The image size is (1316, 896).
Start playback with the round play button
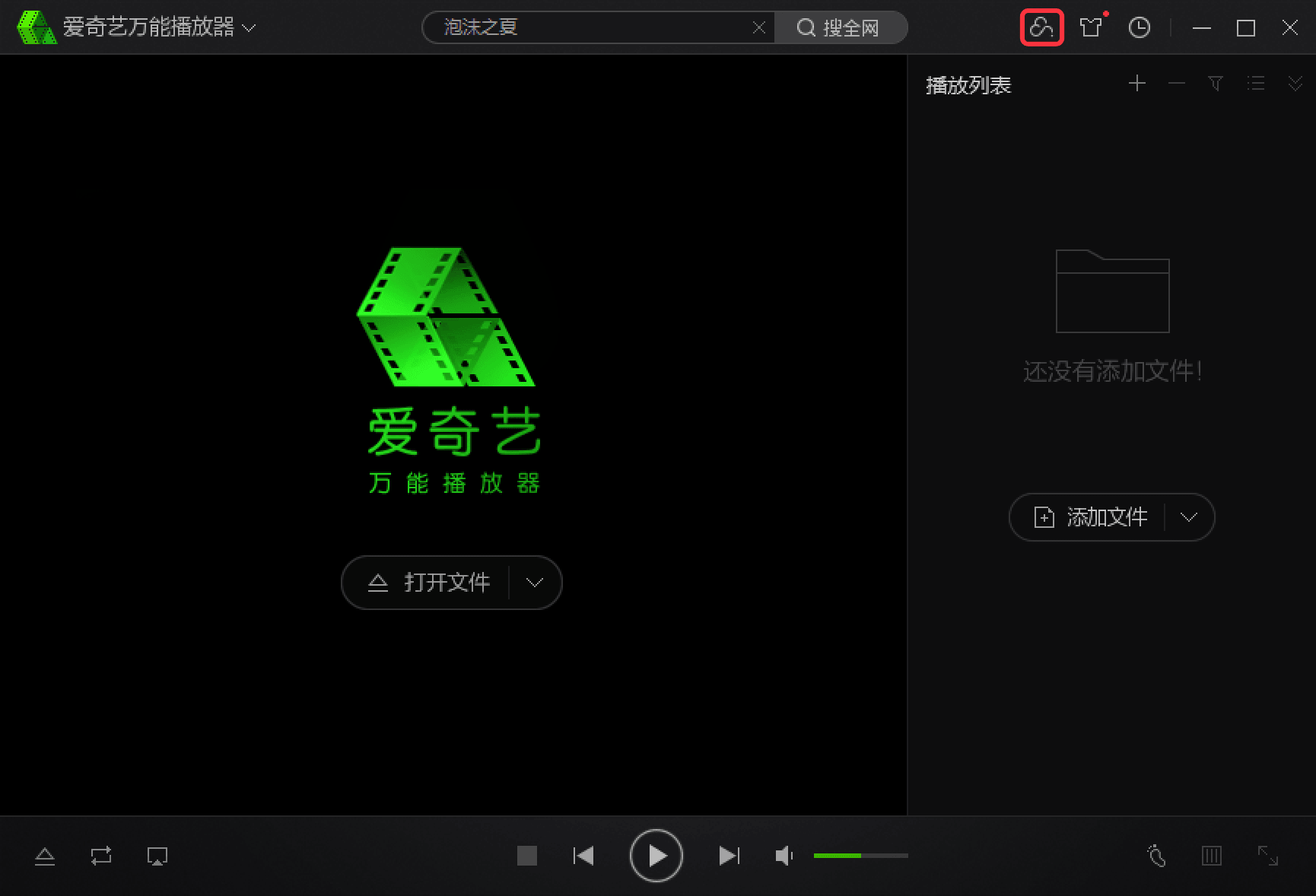tap(656, 856)
